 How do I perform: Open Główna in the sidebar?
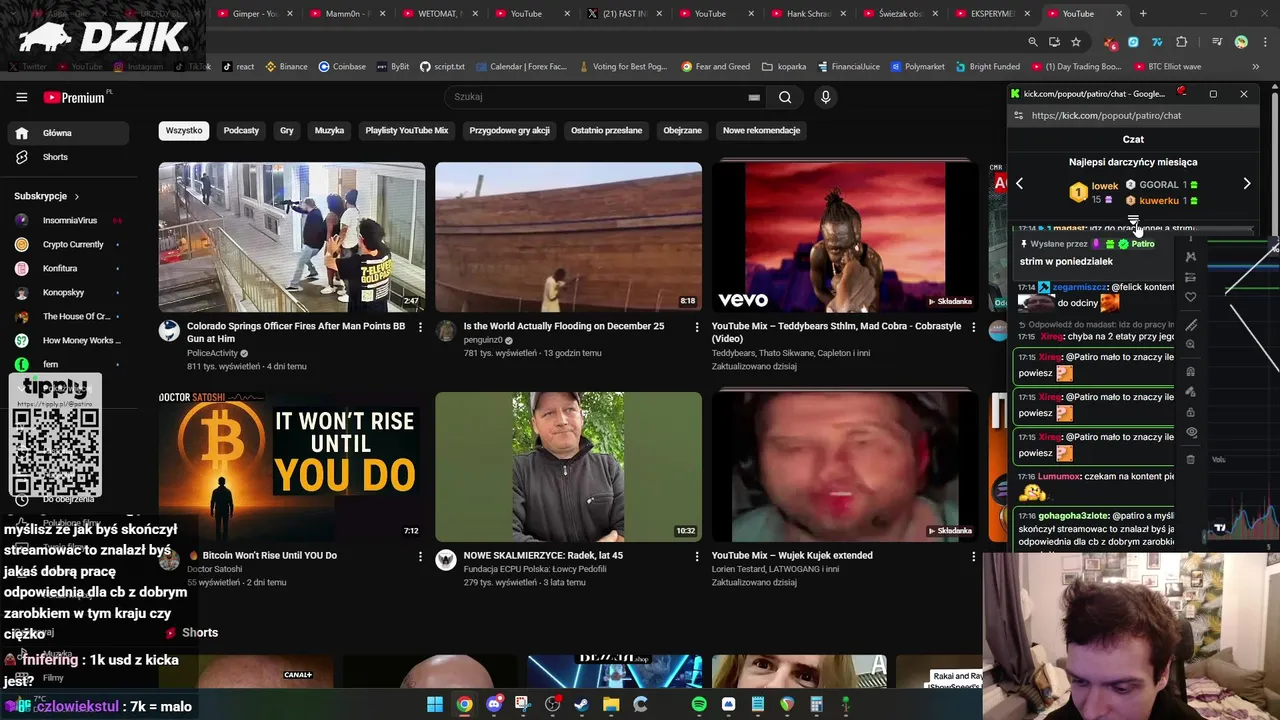[68, 133]
